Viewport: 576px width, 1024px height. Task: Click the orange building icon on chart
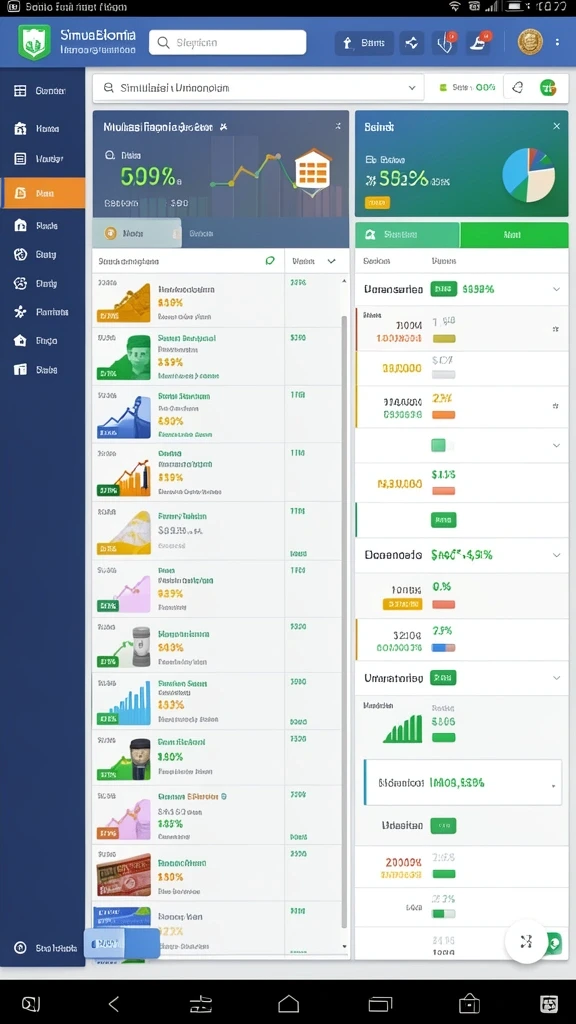[313, 169]
